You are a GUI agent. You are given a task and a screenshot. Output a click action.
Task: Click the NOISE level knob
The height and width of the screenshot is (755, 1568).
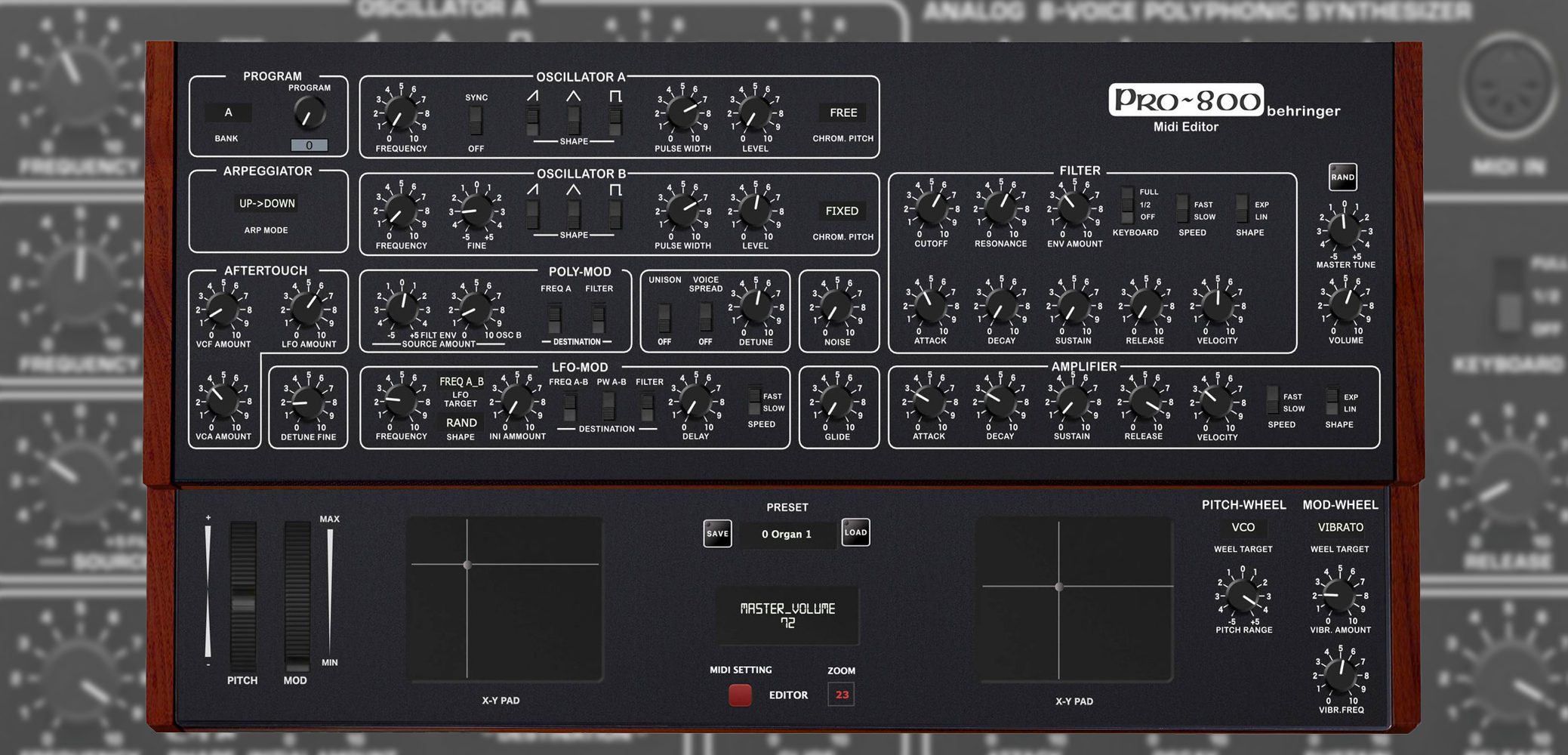tap(837, 307)
